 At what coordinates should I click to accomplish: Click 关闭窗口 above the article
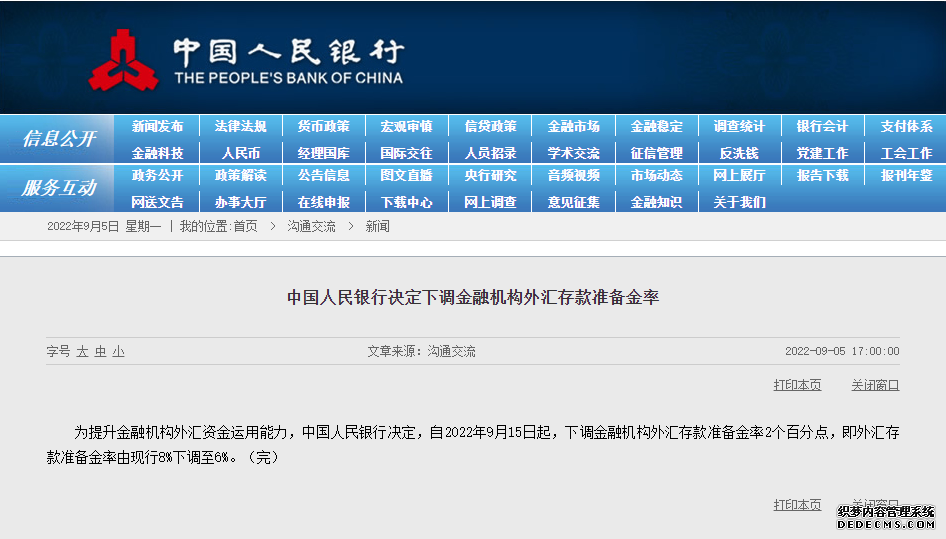point(875,385)
